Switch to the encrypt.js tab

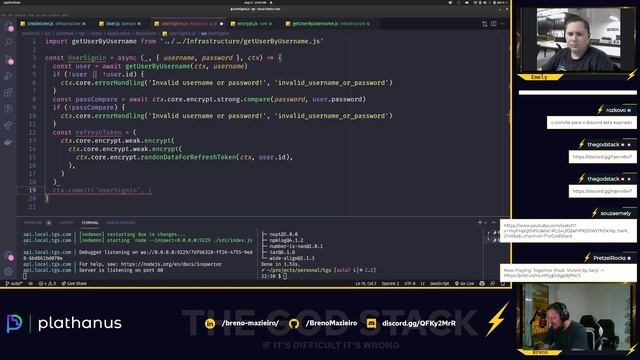[251, 24]
